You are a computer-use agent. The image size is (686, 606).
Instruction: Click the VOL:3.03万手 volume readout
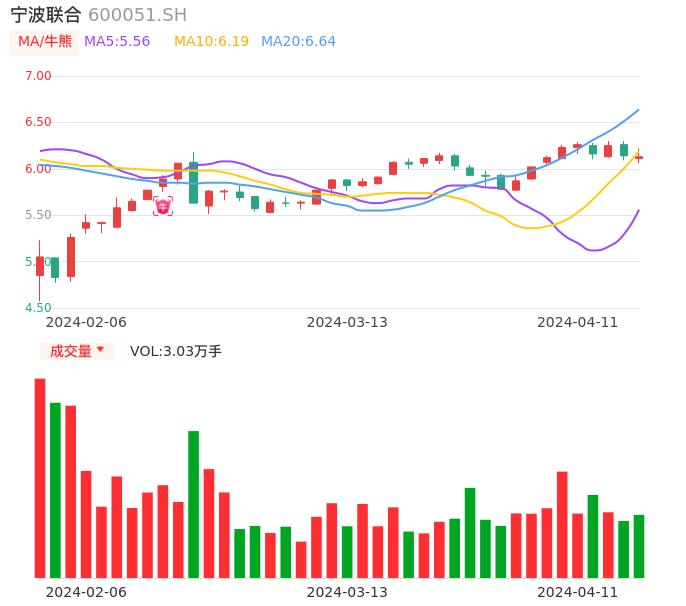tap(175, 351)
